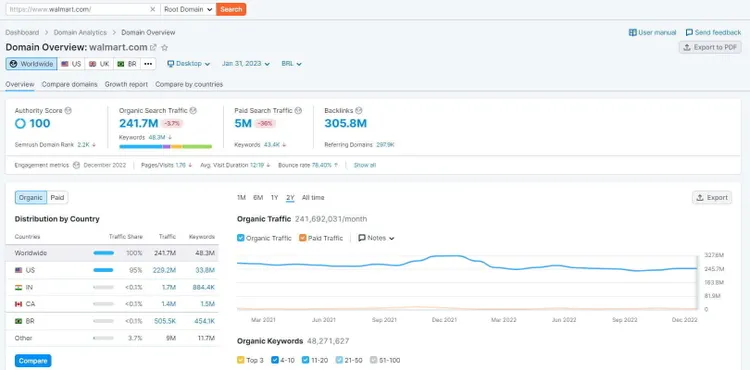Open Desktop device dropdown

(x=188, y=64)
